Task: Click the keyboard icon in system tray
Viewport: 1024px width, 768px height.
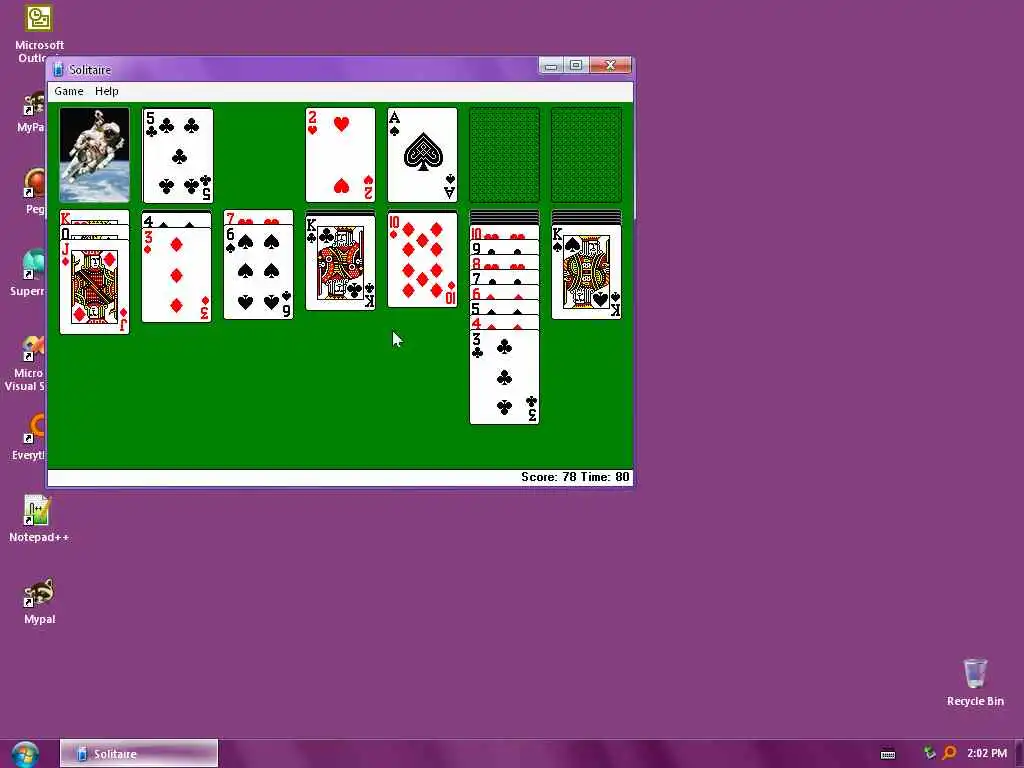Action: (x=888, y=754)
